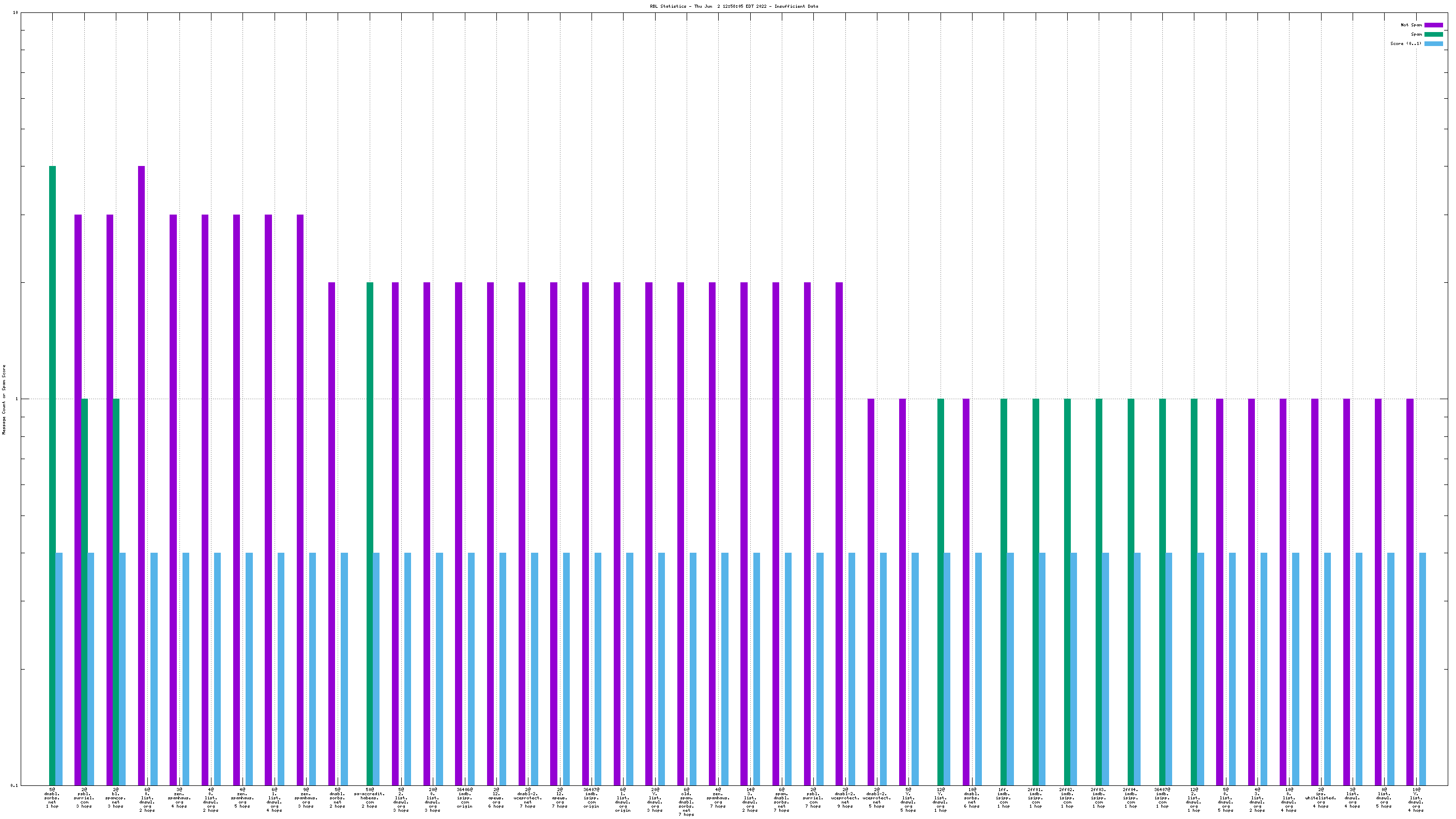Click the 'sa-accredit.habeas.com 2 hops' axis label
Image resolution: width=1456 pixels, height=819 pixels.
click(x=369, y=797)
